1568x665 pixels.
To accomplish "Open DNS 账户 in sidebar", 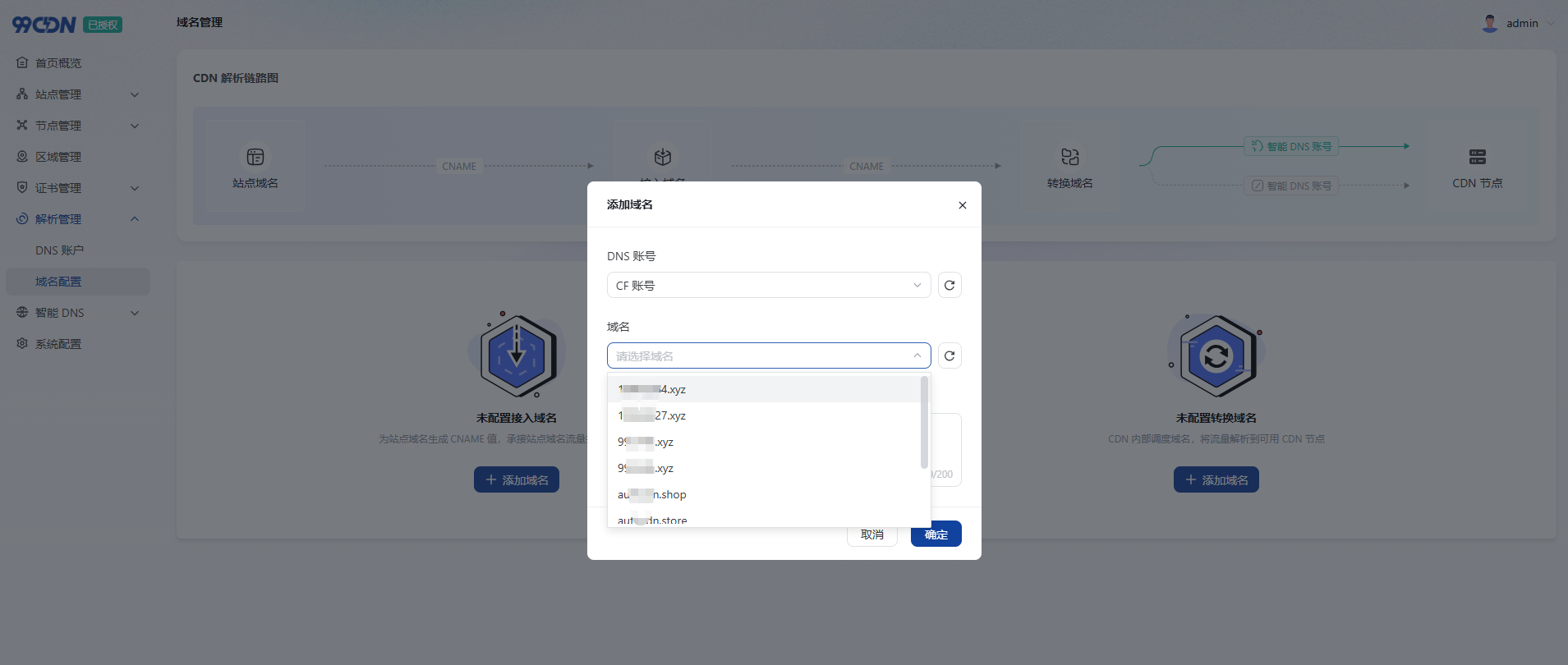I will [x=59, y=250].
